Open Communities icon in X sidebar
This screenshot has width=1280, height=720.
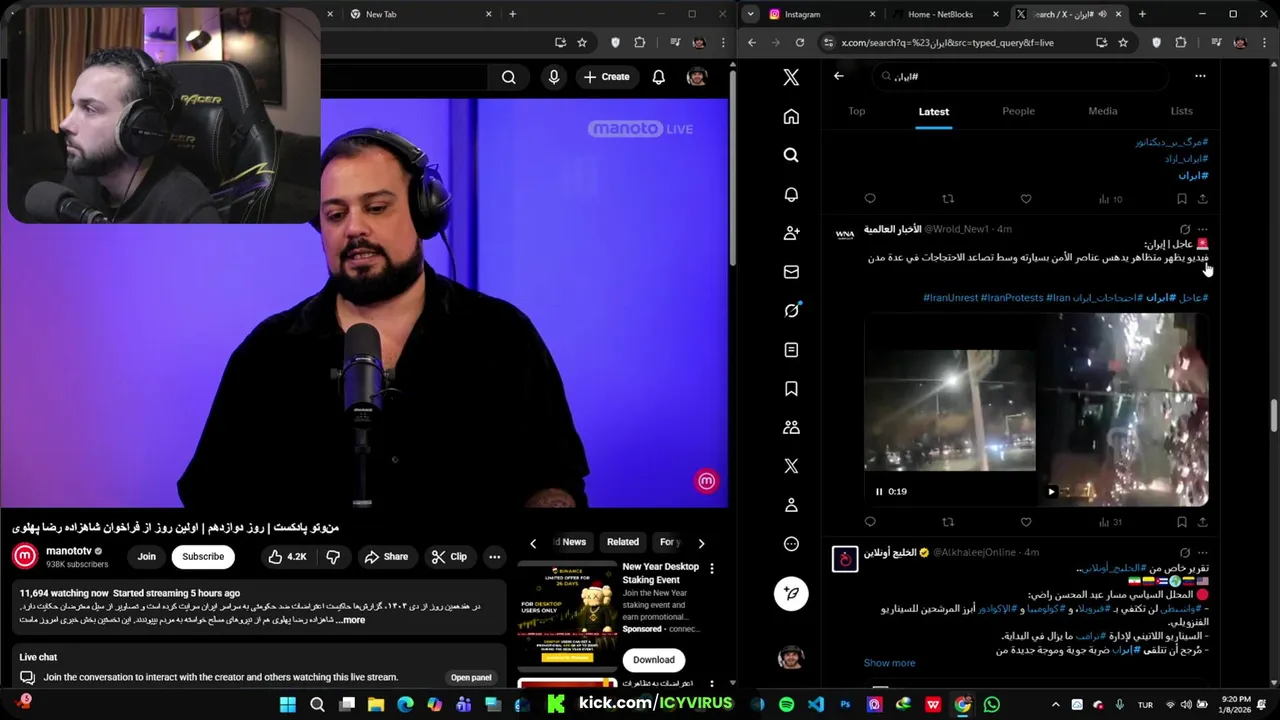[x=791, y=427]
